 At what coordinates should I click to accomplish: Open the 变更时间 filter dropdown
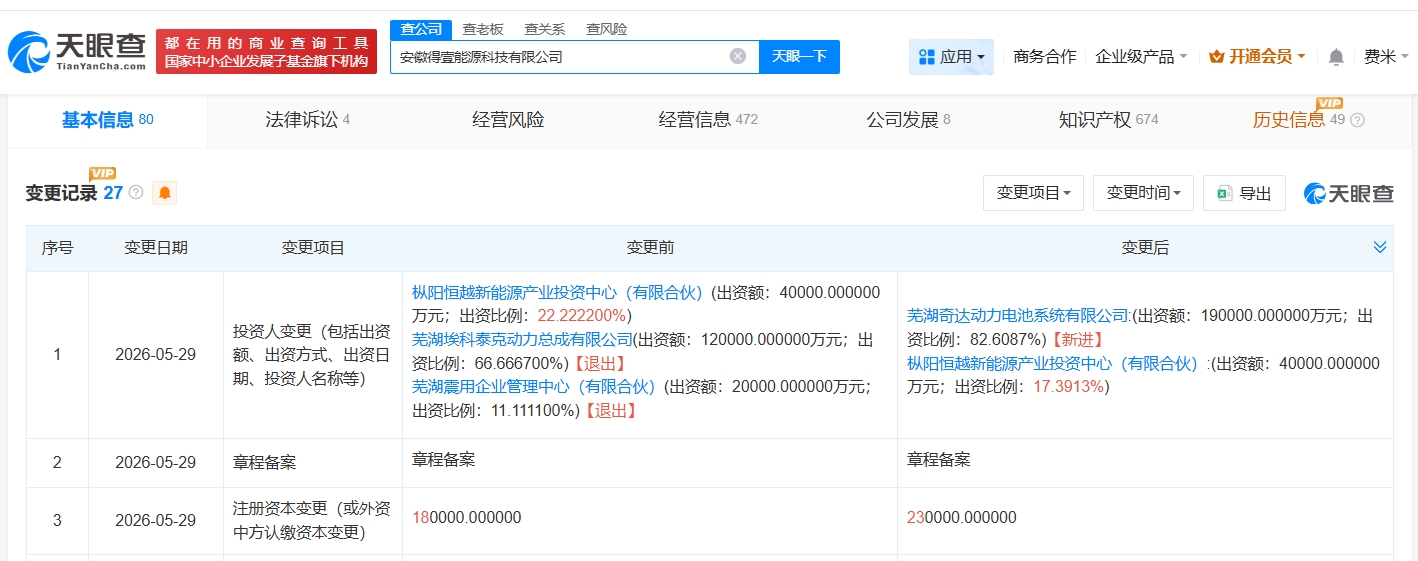[x=1143, y=193]
